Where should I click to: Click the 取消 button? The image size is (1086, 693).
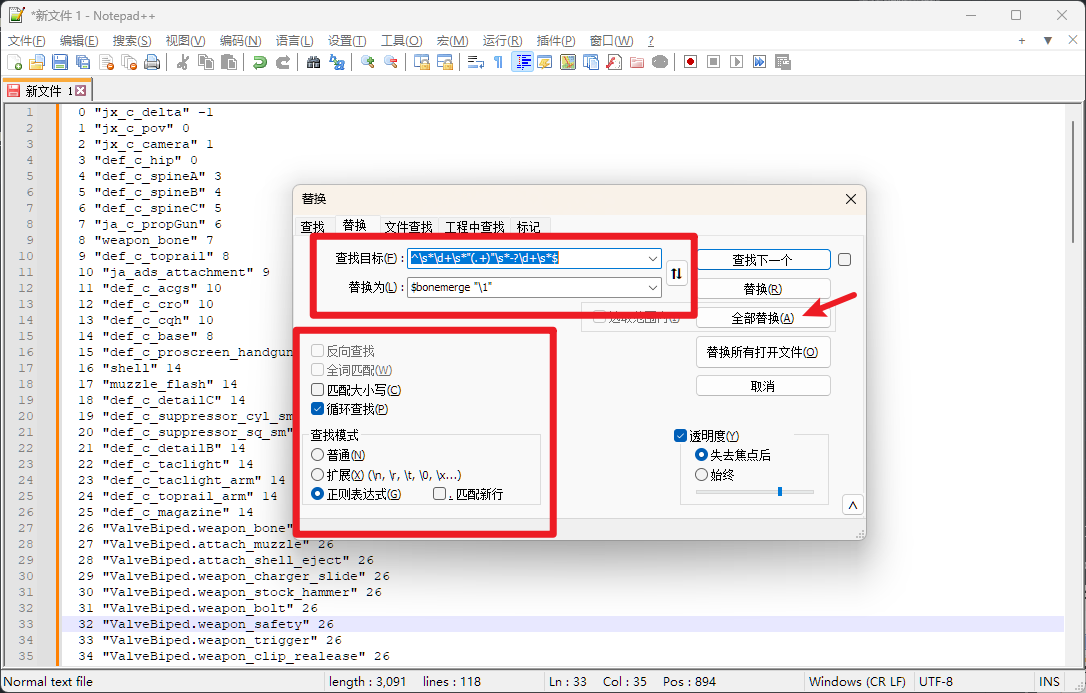tap(763, 386)
